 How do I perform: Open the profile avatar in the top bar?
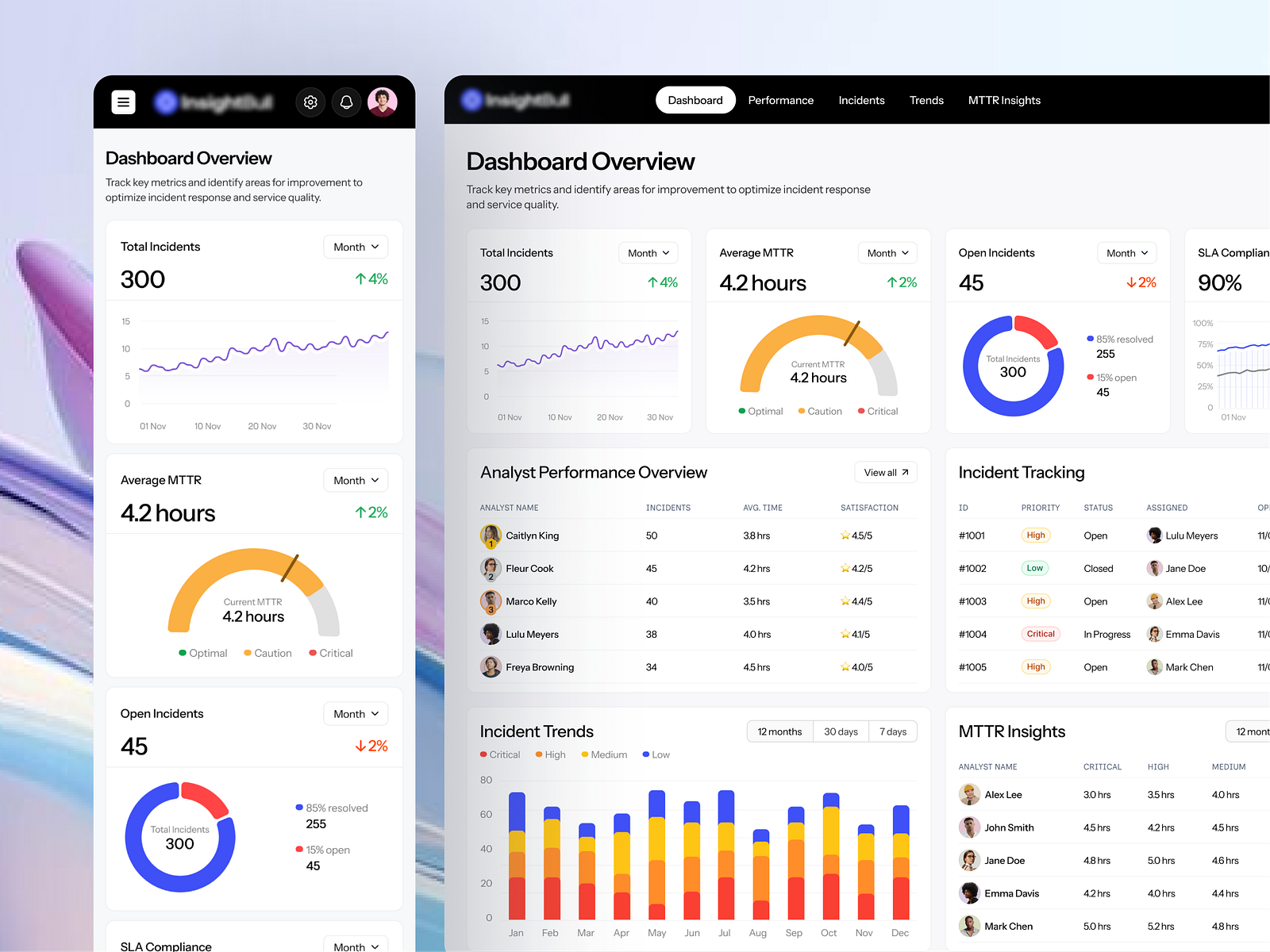coord(383,102)
